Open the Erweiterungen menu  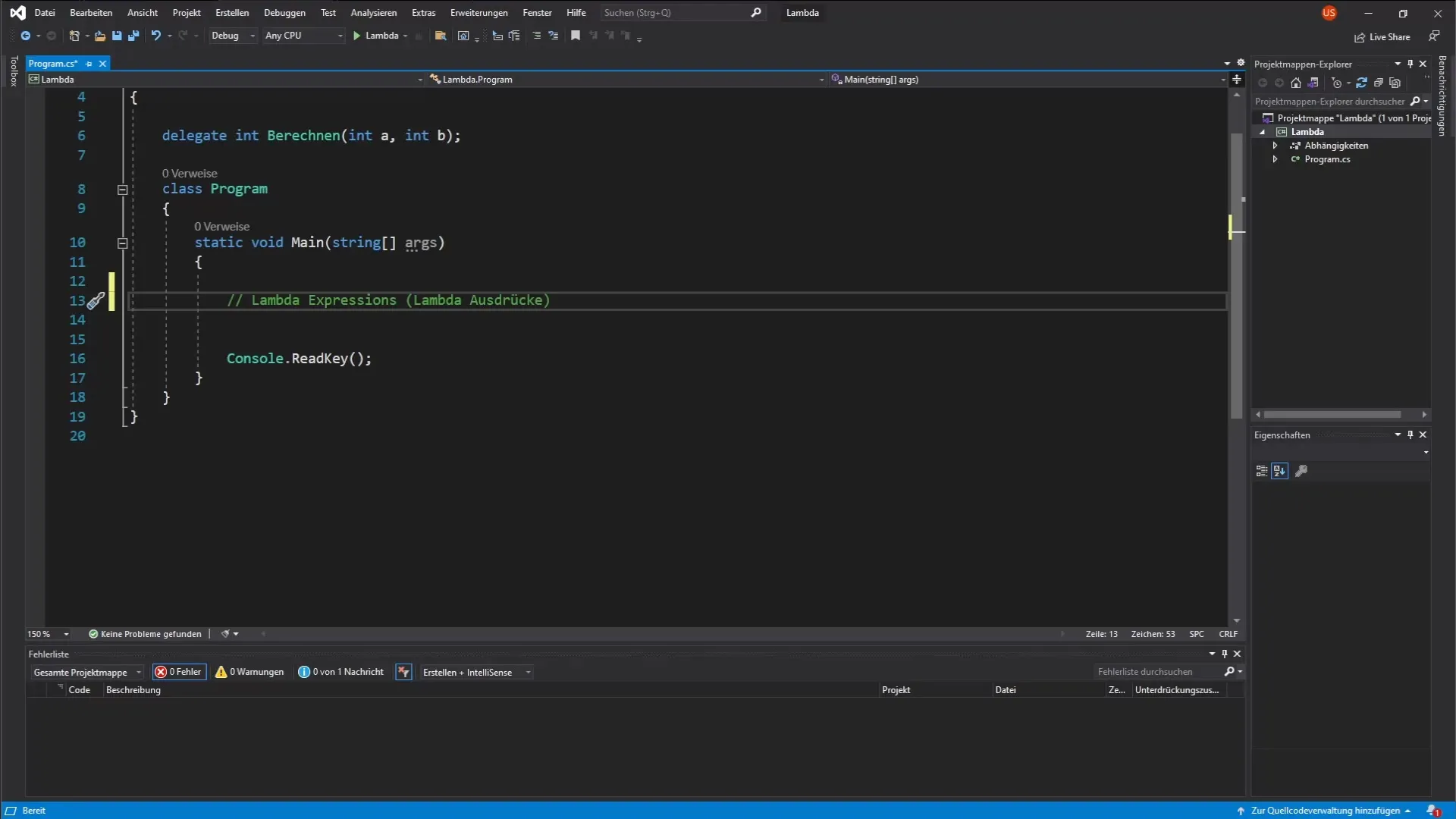click(479, 13)
